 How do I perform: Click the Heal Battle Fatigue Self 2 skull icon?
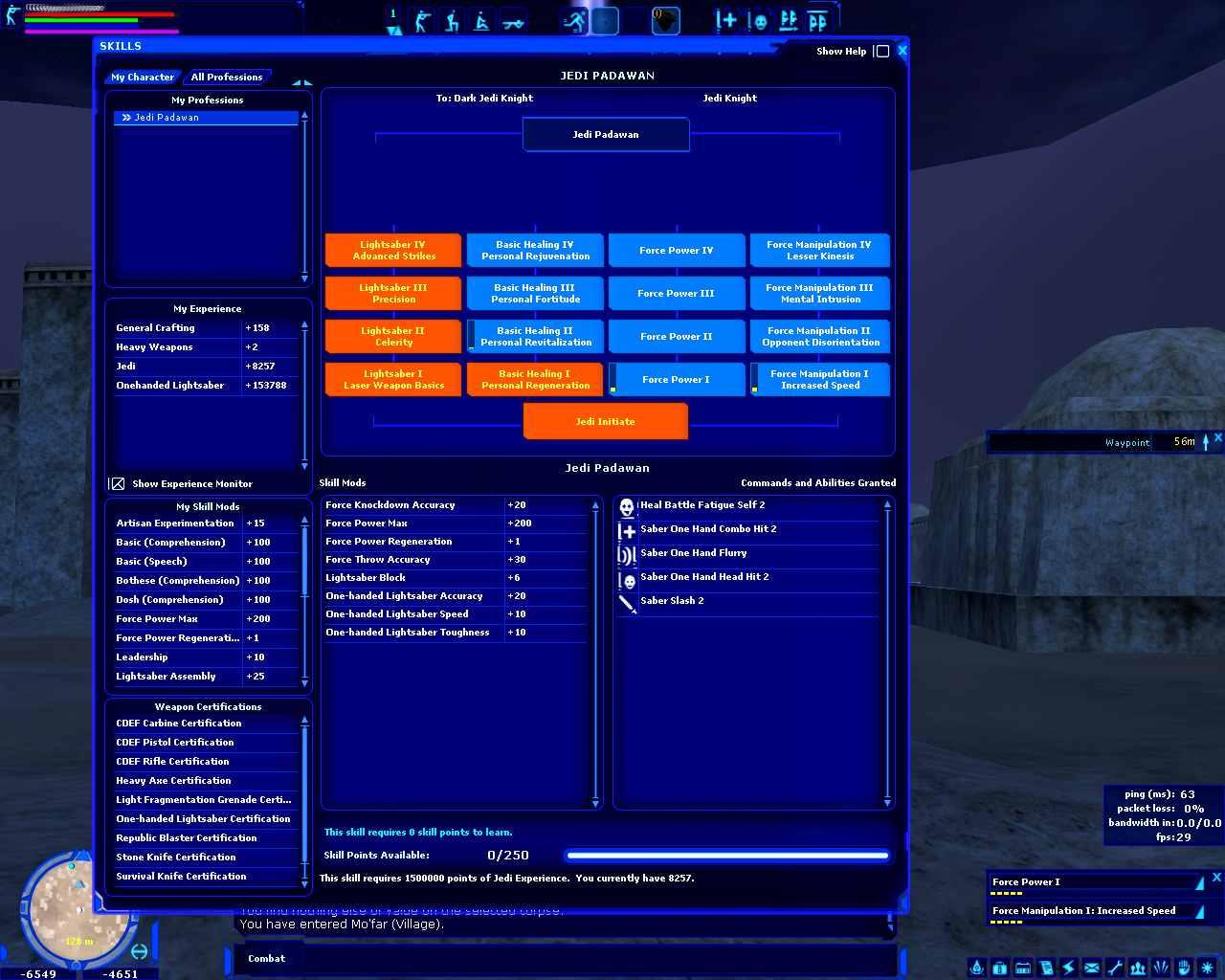point(627,506)
